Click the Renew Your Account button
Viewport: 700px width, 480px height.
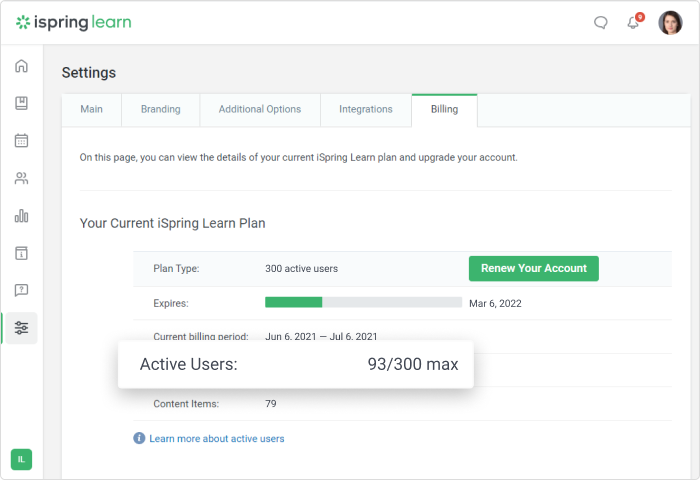coord(533,268)
